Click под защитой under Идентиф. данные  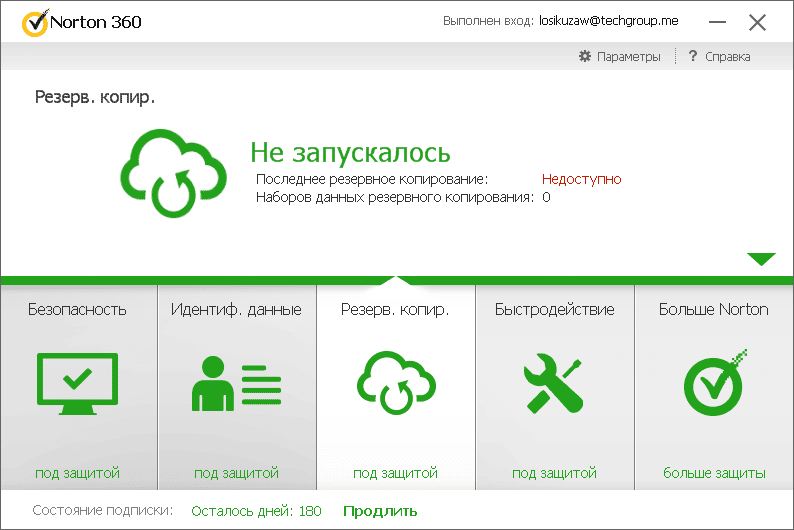point(236,473)
